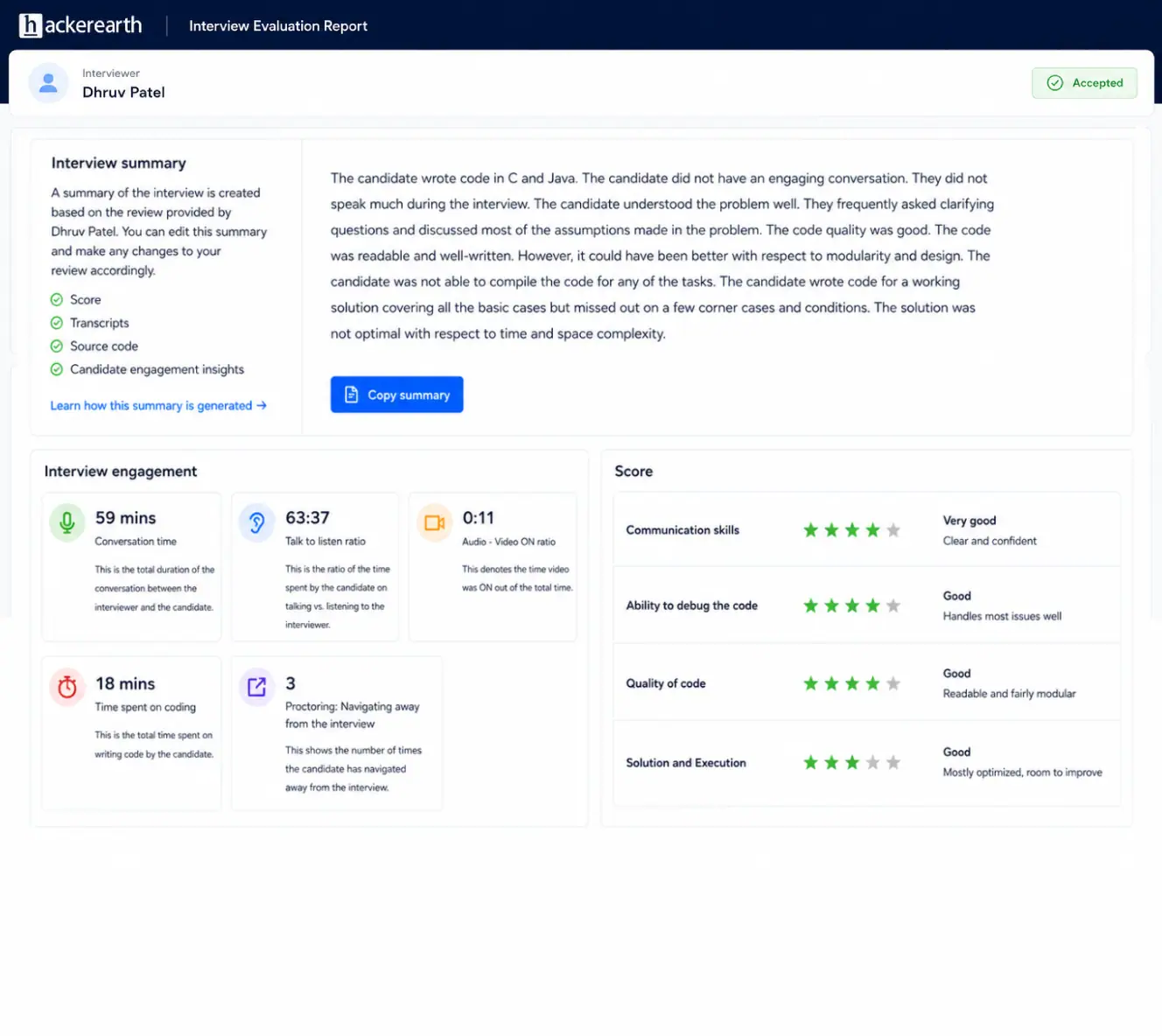Click third star of Solution and Execution

tap(852, 763)
